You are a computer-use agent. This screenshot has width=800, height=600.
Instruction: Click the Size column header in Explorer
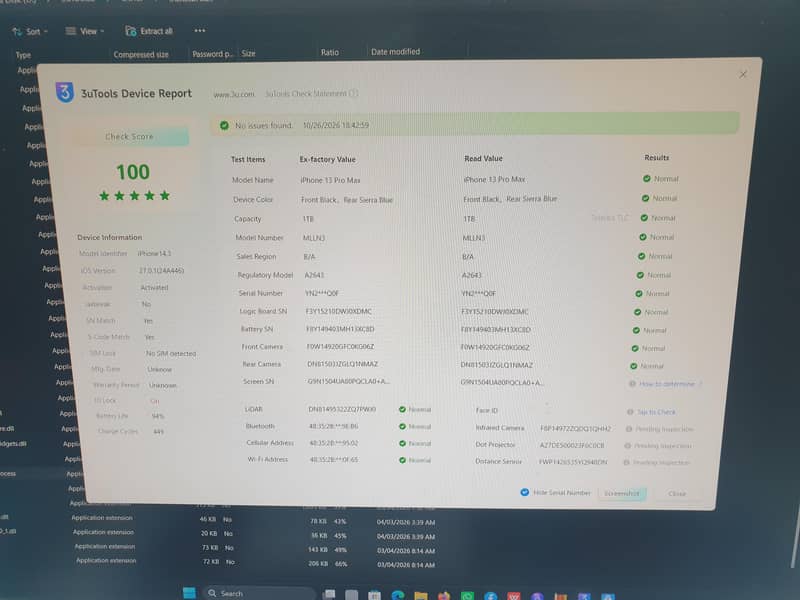pos(248,53)
